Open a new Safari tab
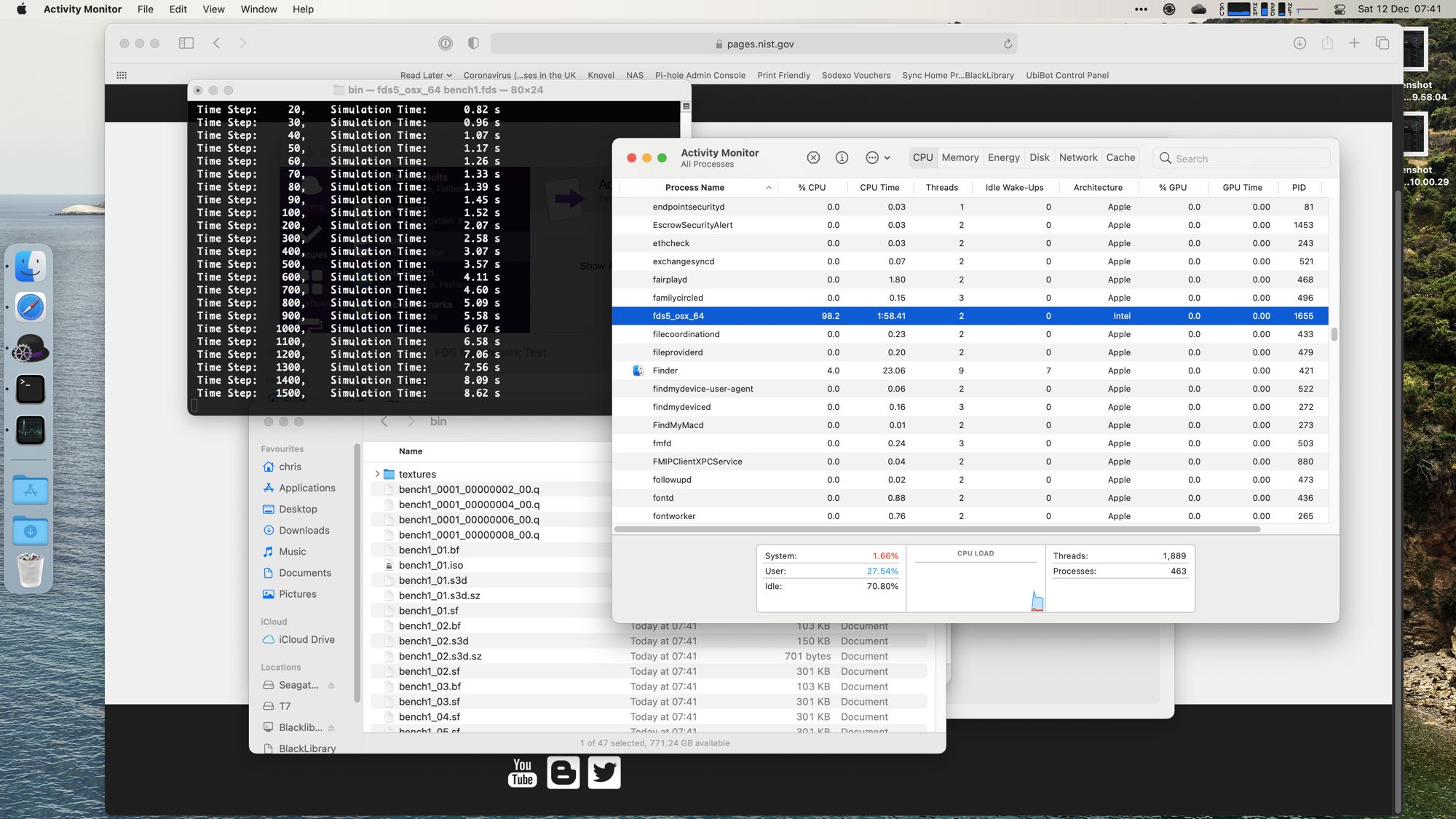 click(1354, 43)
